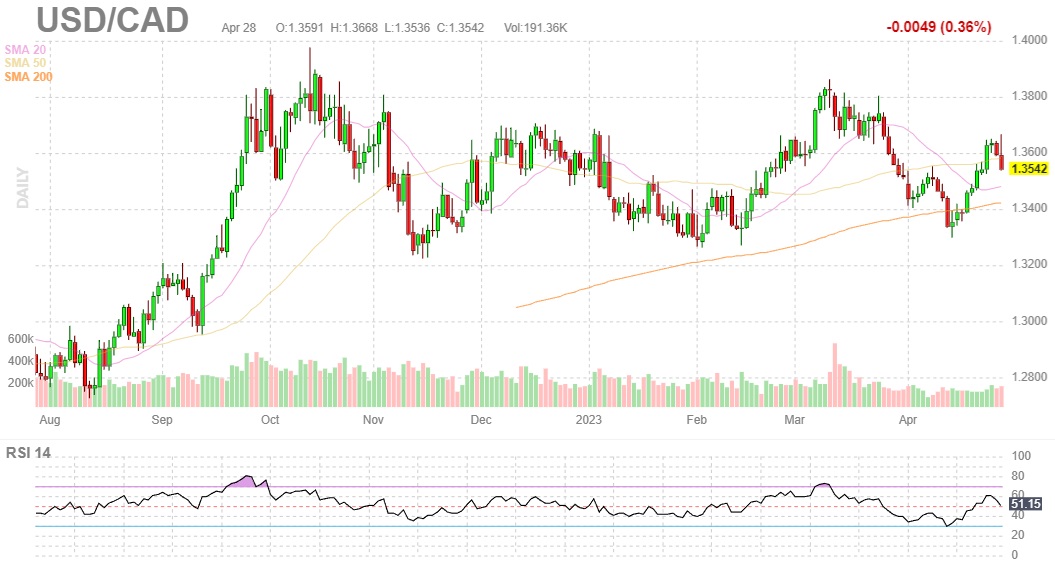Click the 1.3000 price axis label
This screenshot has height=565, width=1055.
(x=1029, y=321)
